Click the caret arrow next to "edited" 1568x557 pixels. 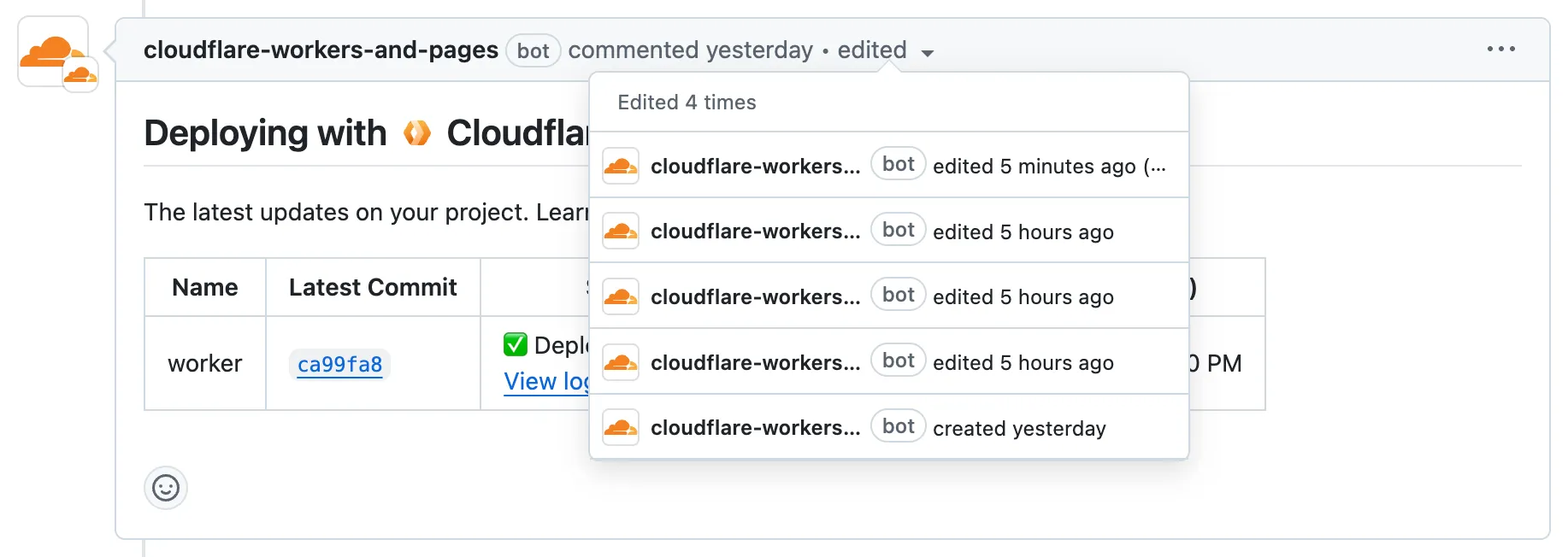pos(928,53)
